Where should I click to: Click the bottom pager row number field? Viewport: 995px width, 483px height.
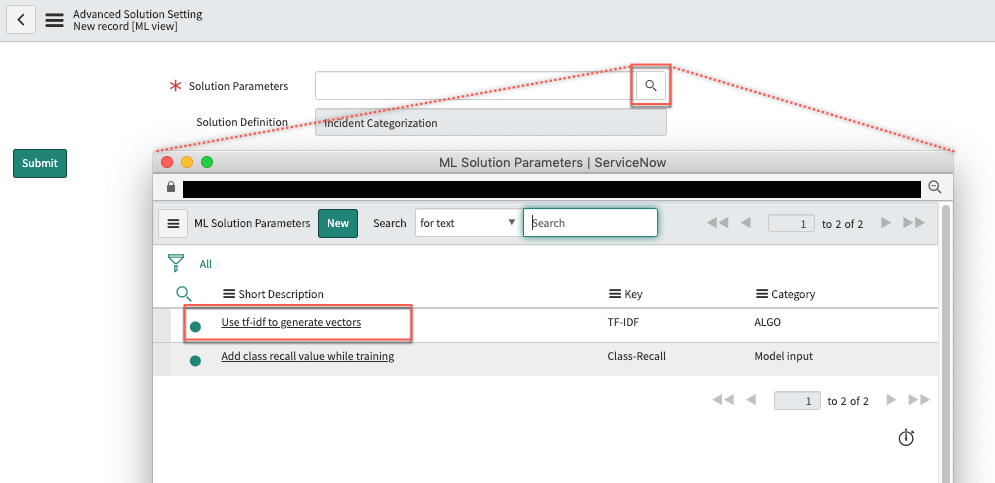(797, 400)
